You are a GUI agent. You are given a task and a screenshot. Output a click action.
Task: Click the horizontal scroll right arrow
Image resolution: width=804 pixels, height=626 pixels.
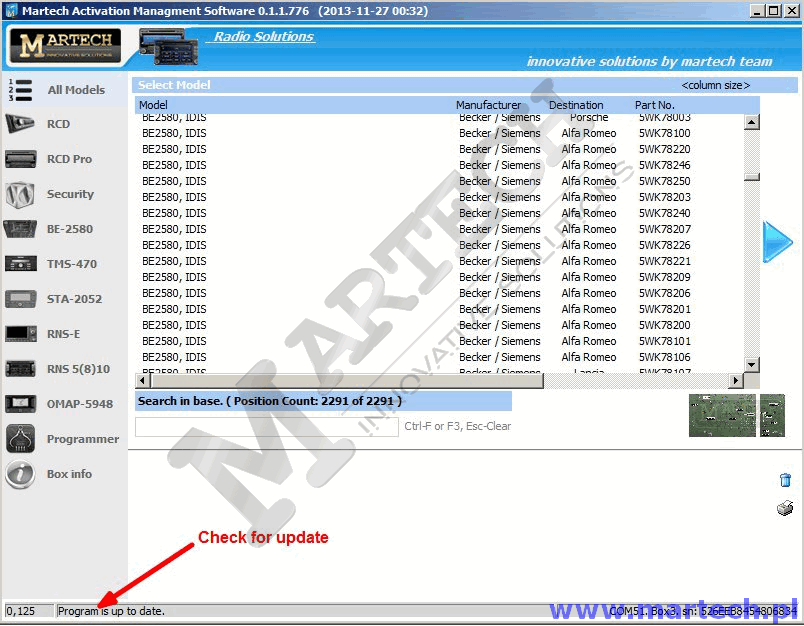tap(736, 380)
